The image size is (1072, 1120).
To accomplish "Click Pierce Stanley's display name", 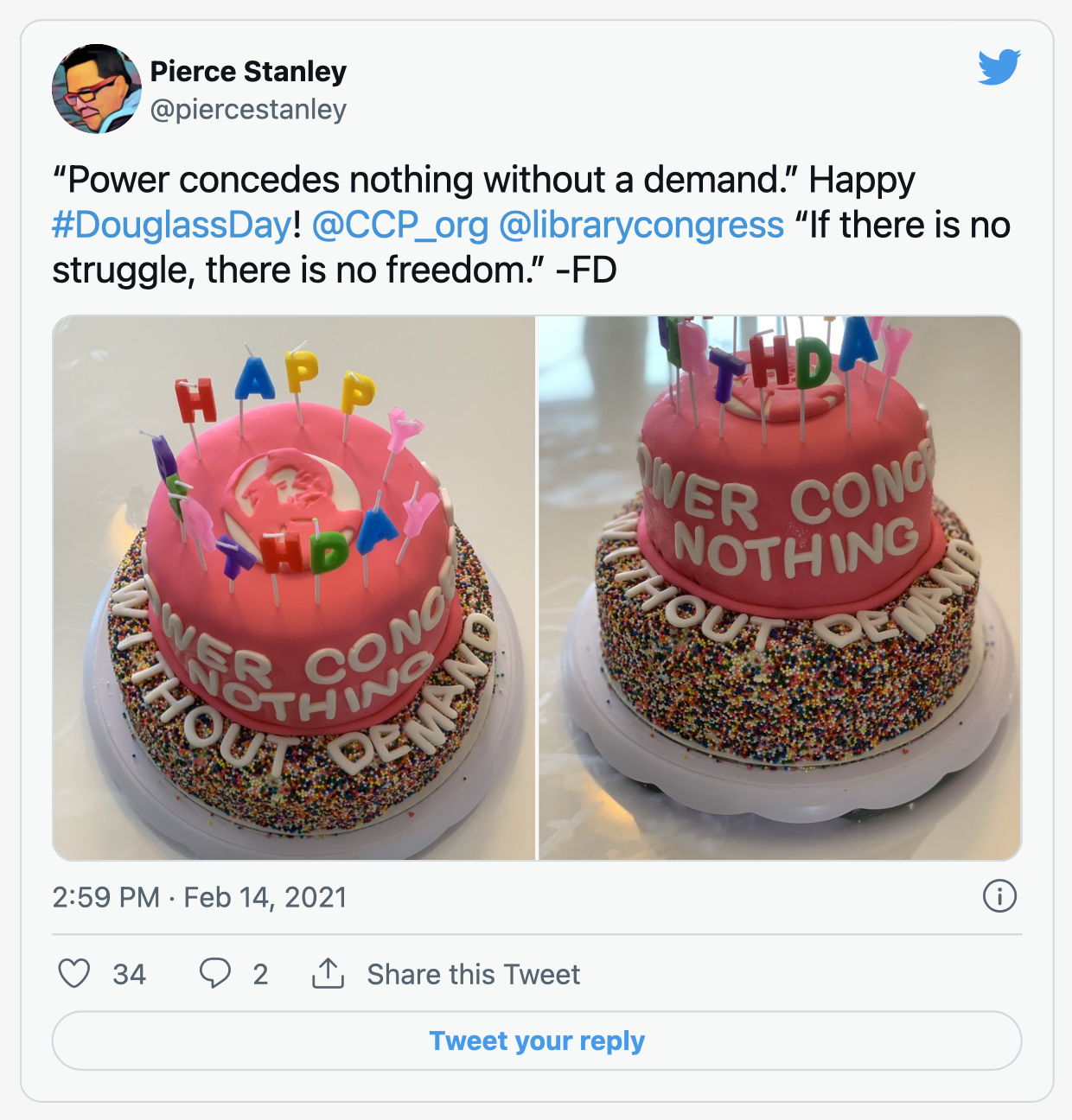I will click(249, 72).
